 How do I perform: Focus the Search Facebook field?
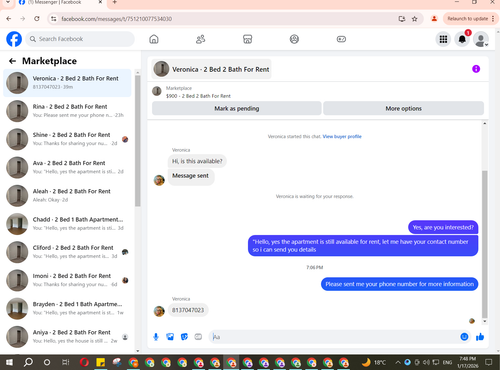coord(80,39)
